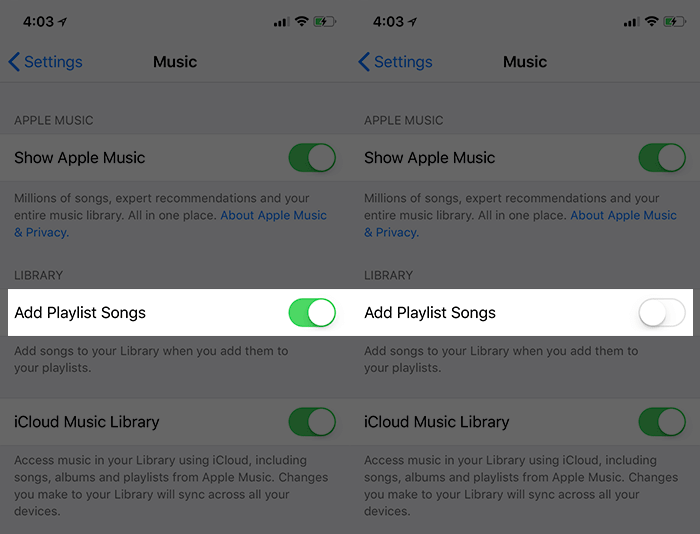Toggle Show Apple Music on left screen
Screen dimensions: 700x534
(x=312, y=158)
